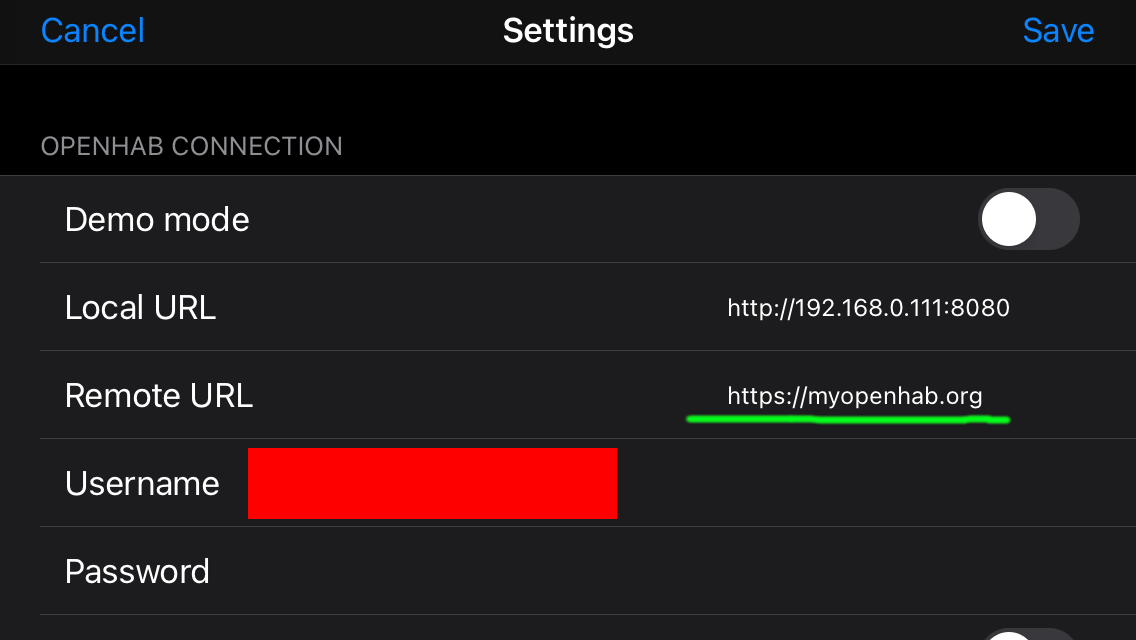Tap the Username row label

142,483
